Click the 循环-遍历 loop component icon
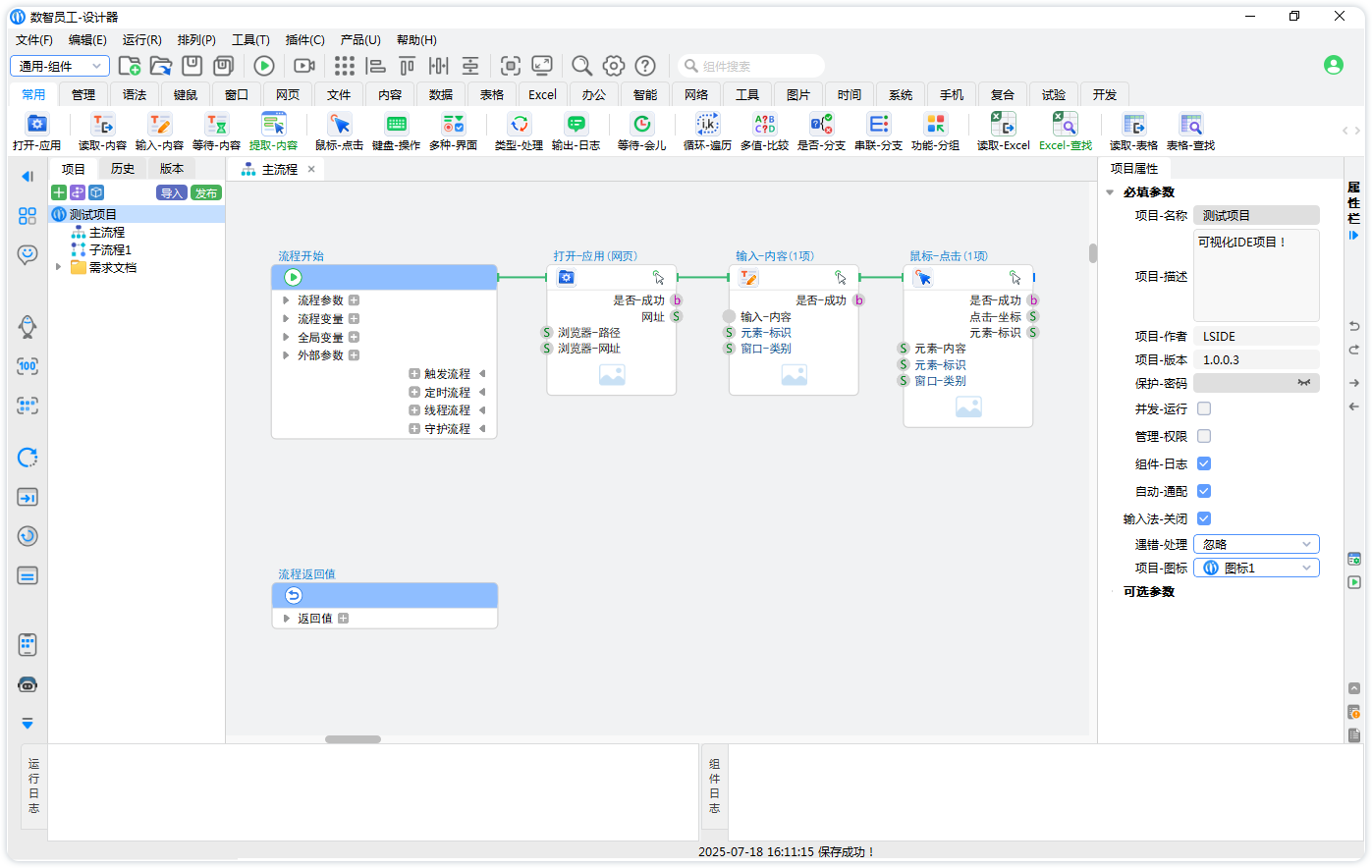Image resolution: width=1372 pixels, height=868 pixels. [707, 125]
